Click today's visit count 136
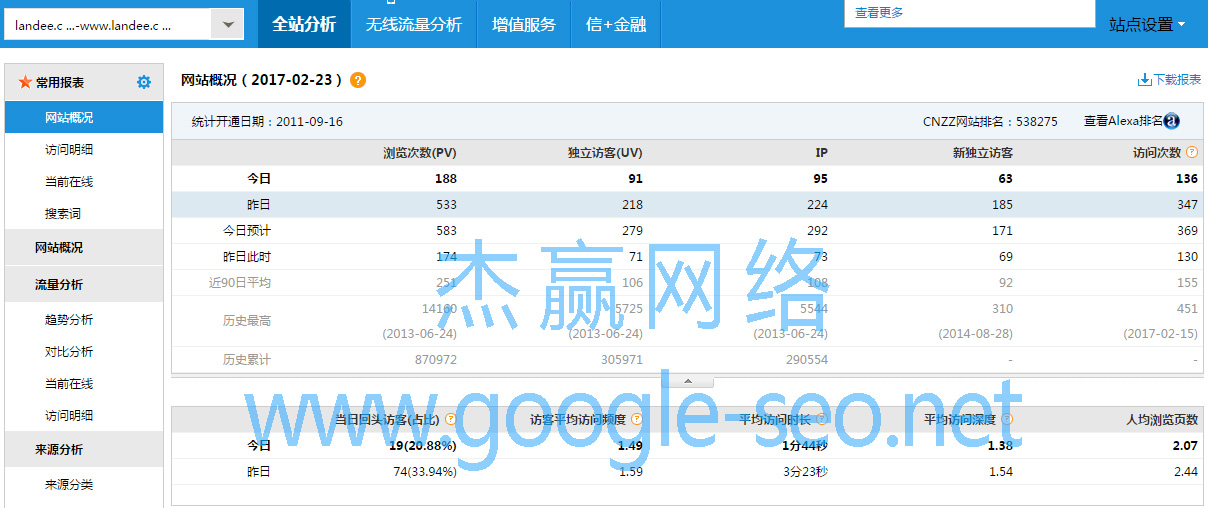This screenshot has width=1208, height=508. [x=1187, y=178]
